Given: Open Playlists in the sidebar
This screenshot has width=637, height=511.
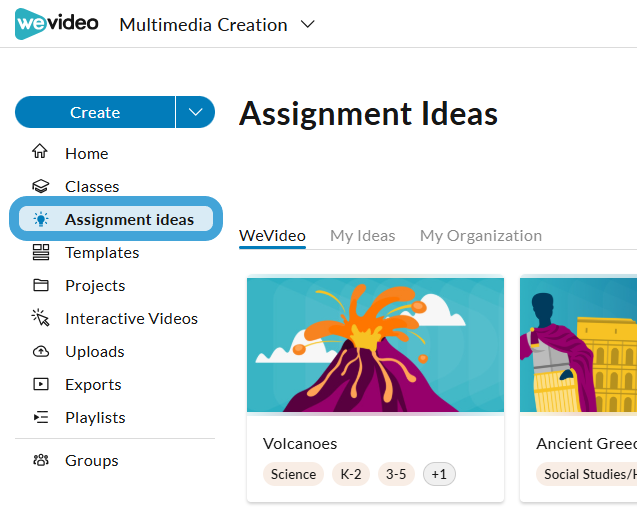Looking at the screenshot, I should coord(95,418).
